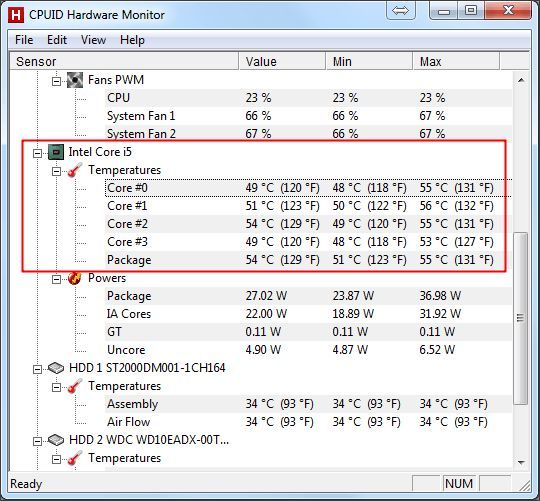Click the Fans PWM label
This screenshot has height=501, width=540.
coord(116,80)
